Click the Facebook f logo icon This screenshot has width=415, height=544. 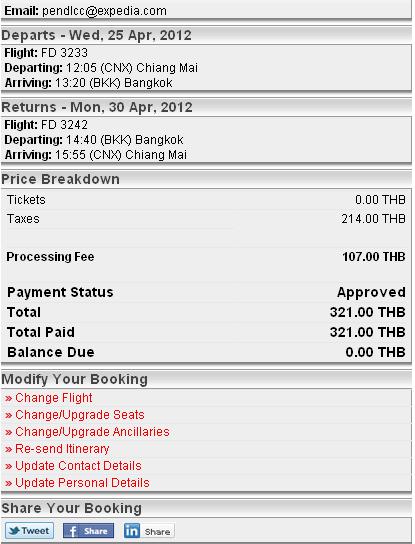click(x=72, y=531)
